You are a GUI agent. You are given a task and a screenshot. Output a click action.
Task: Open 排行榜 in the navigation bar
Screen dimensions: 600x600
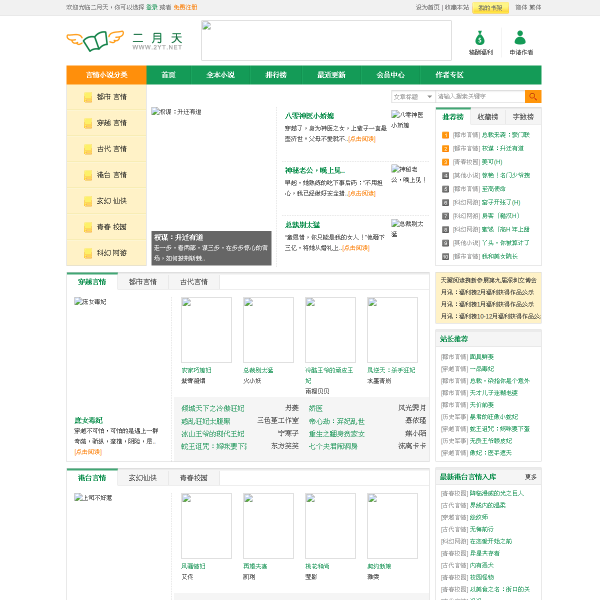coord(276,75)
